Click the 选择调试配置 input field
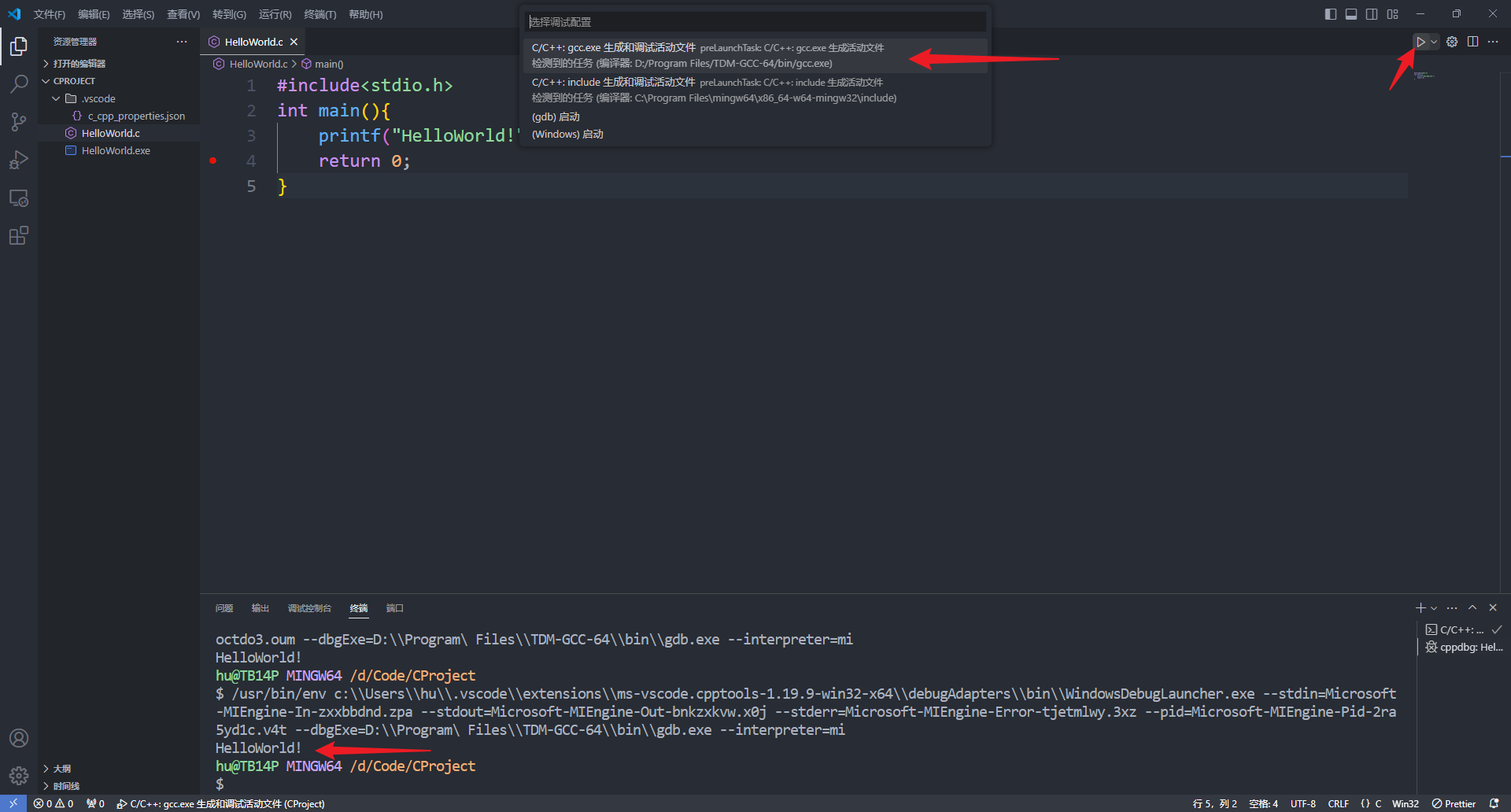The width and height of the screenshot is (1511, 812). point(755,22)
